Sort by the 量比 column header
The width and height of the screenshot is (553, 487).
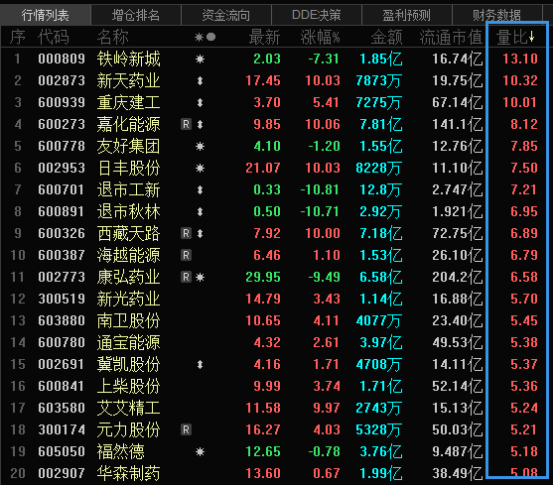515,37
